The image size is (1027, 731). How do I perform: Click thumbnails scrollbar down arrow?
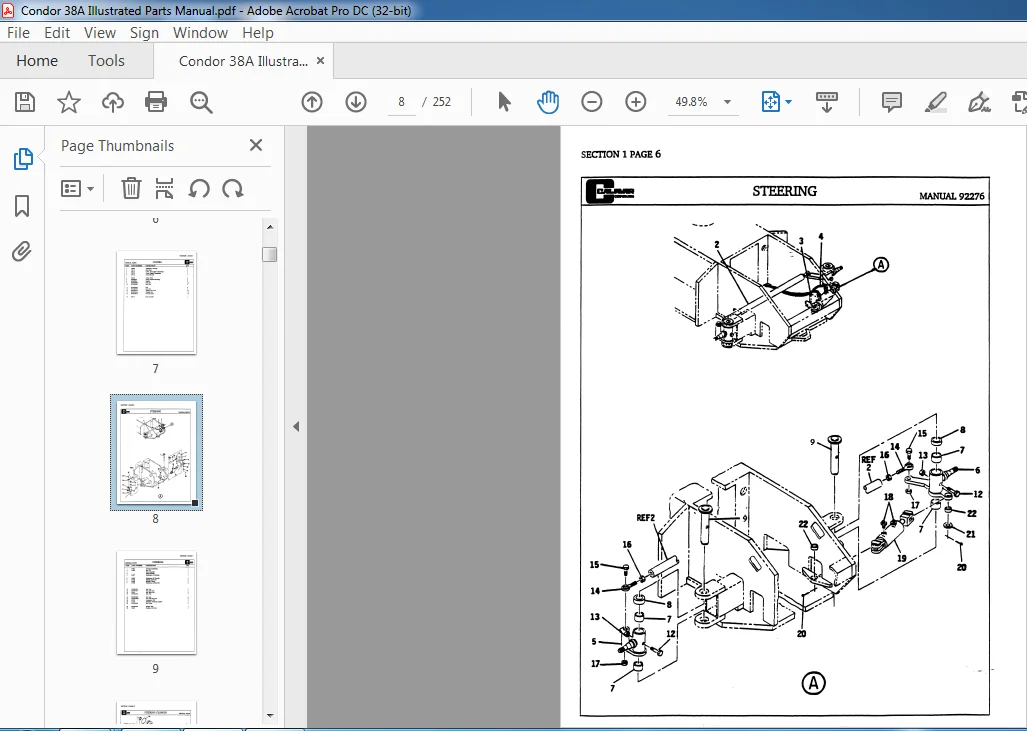tap(270, 716)
